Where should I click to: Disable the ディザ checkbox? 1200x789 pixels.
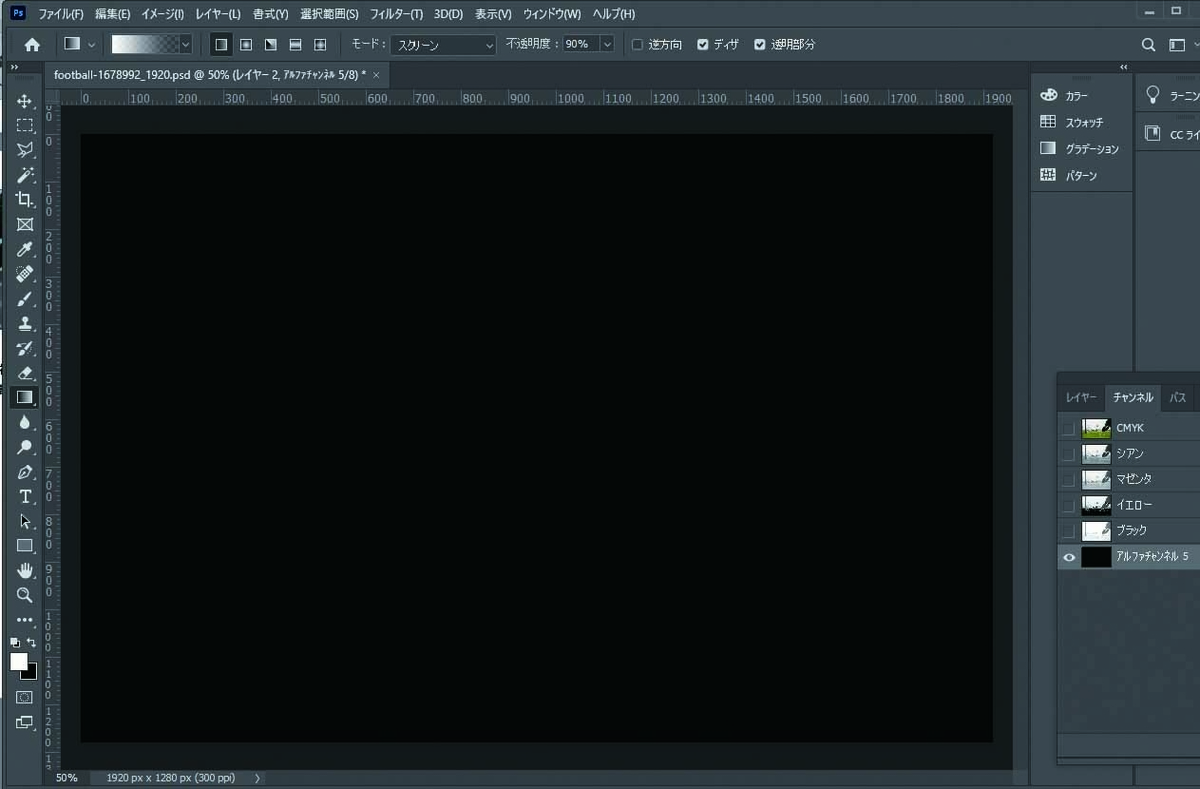coord(703,44)
